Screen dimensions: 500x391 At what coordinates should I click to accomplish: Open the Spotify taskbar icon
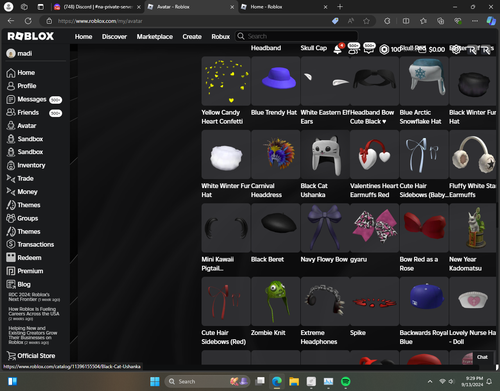pyautogui.click(x=346, y=381)
